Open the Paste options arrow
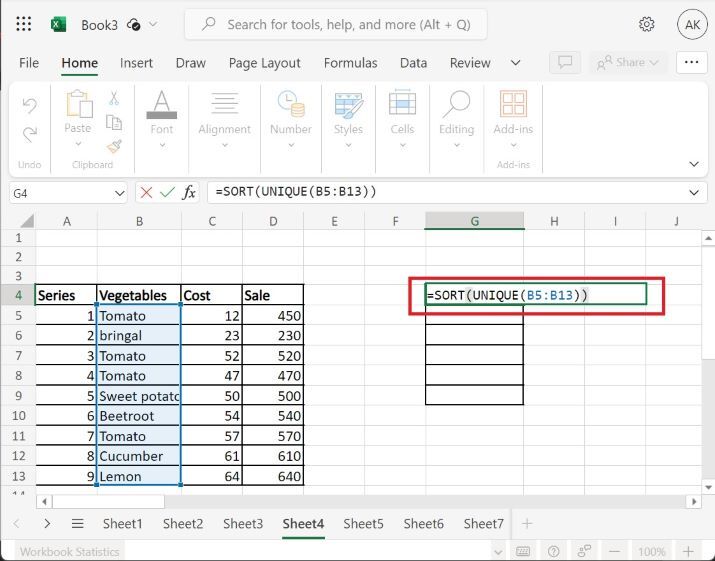Image resolution: width=715 pixels, height=561 pixels. coord(78,144)
